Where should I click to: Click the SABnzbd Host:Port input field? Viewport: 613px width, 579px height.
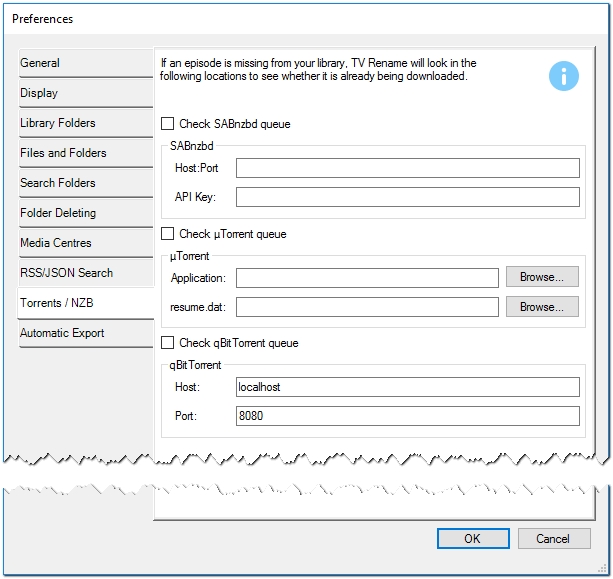(407, 168)
